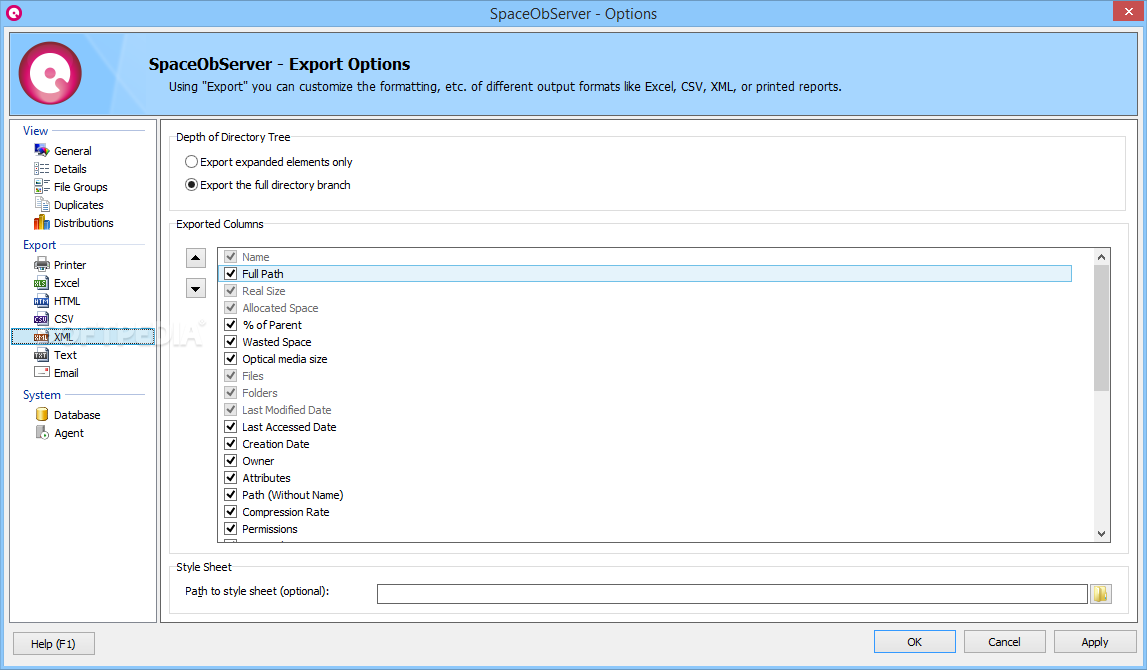Browse for style sheet folder icon
Image resolution: width=1147 pixels, height=670 pixels.
tap(1101, 594)
